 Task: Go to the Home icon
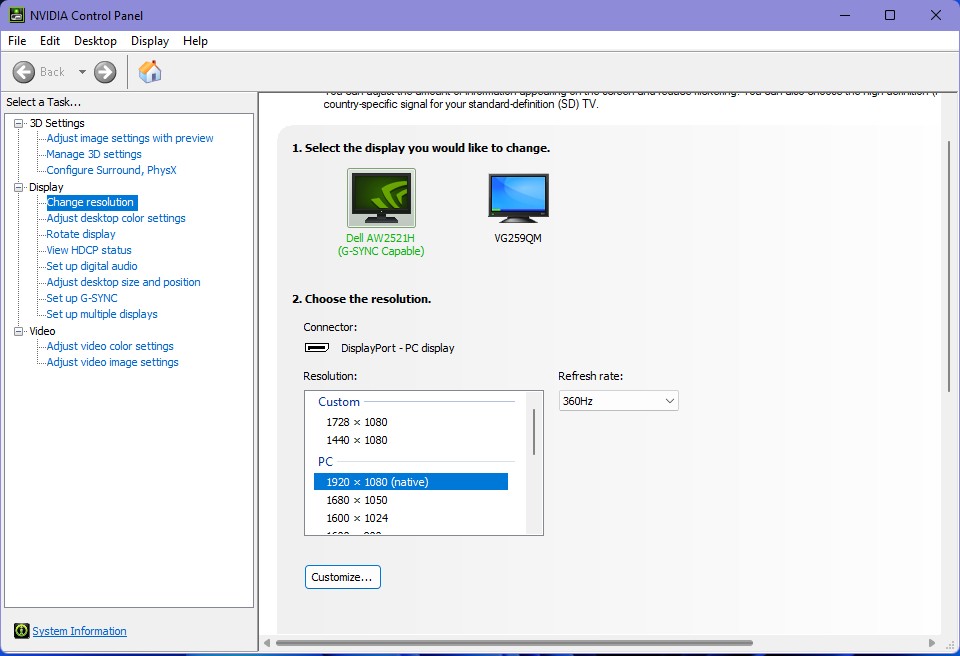[x=150, y=72]
